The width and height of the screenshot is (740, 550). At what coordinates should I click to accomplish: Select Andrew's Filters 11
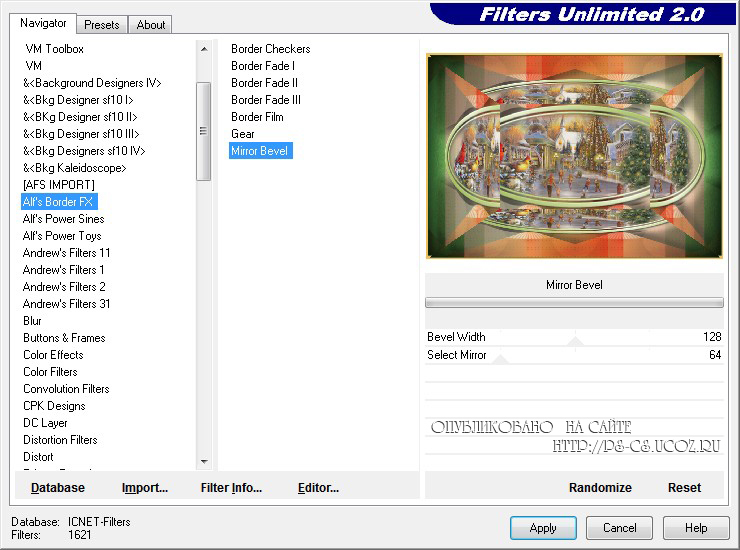click(67, 253)
